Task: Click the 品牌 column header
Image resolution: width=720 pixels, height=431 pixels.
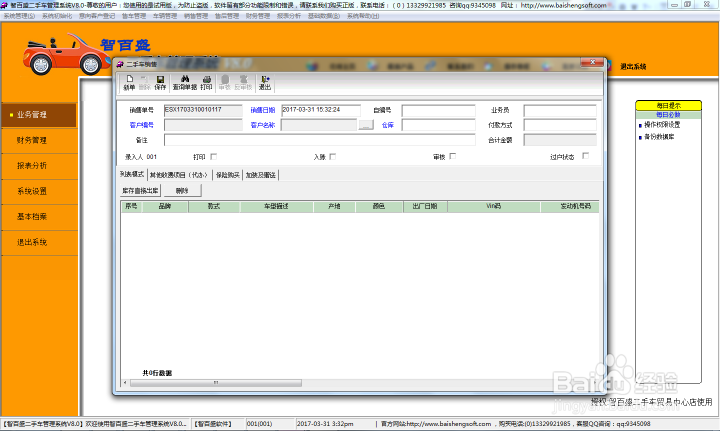Action: click(165, 207)
